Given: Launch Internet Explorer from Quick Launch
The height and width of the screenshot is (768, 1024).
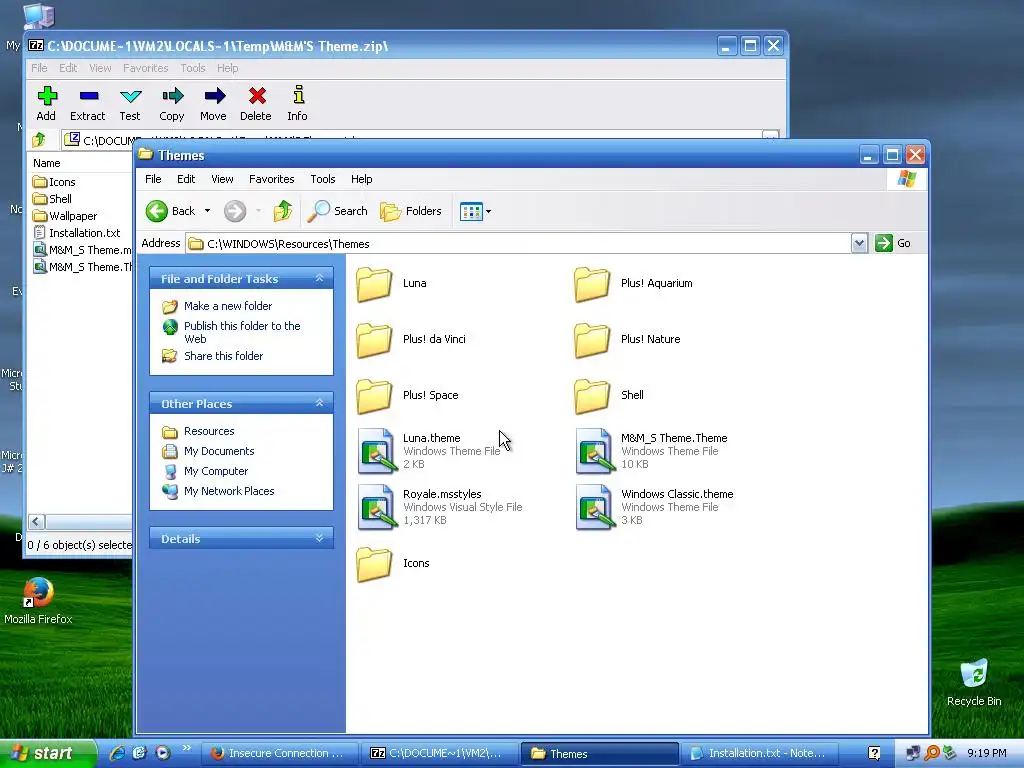Looking at the screenshot, I should 118,753.
